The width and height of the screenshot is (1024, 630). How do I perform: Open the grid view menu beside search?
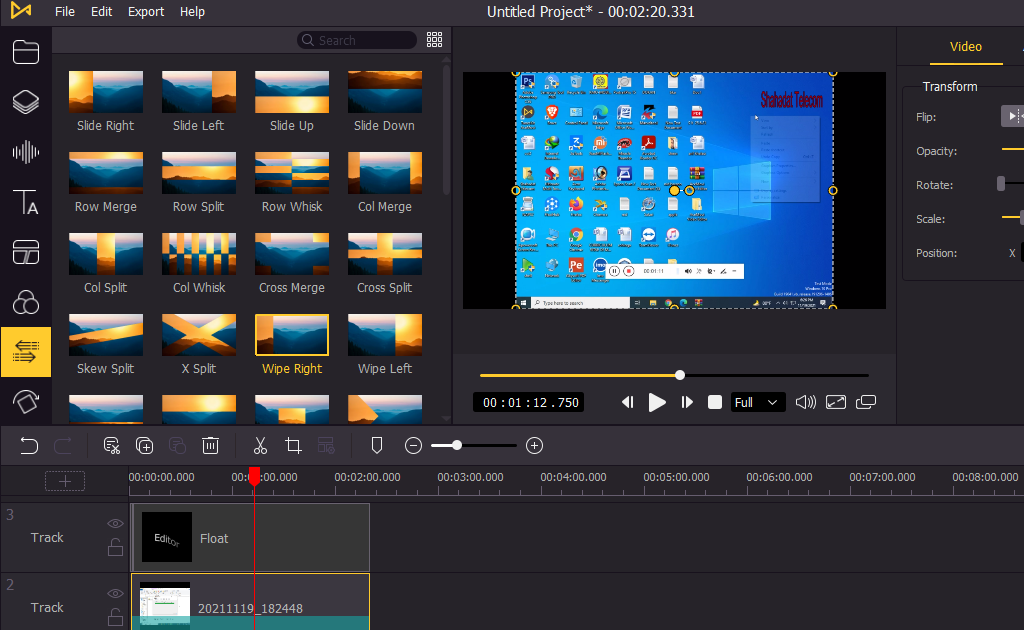point(434,40)
